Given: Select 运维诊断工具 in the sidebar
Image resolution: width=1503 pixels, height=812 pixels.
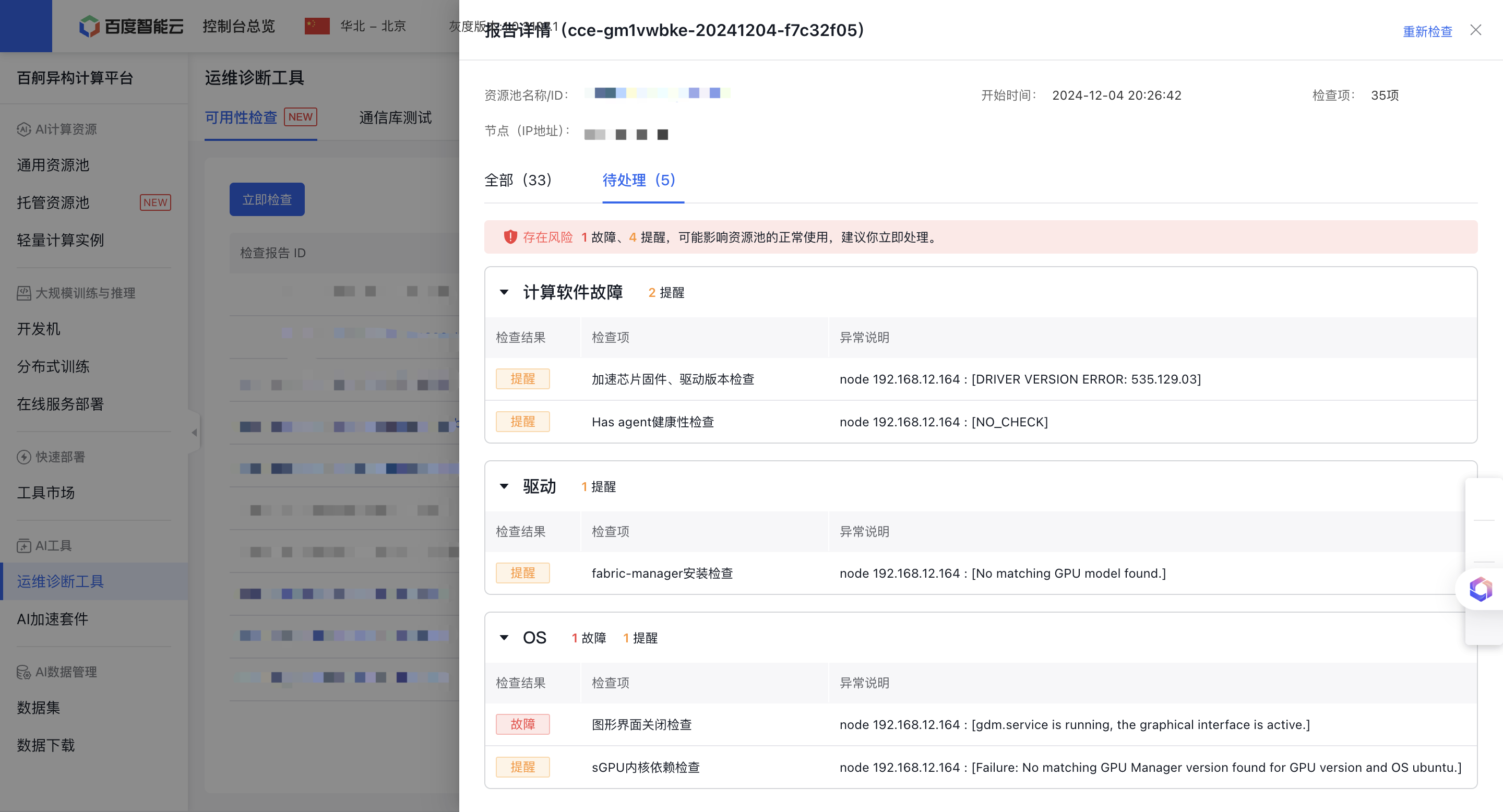Looking at the screenshot, I should (x=94, y=581).
